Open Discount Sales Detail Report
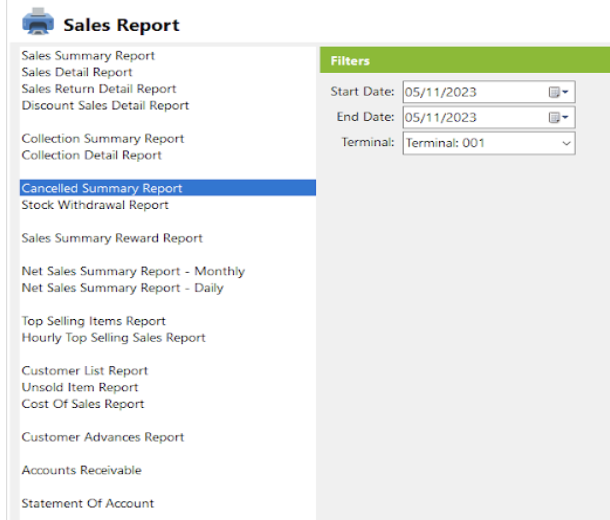Screen dimensions: 610x520 (x=105, y=105)
